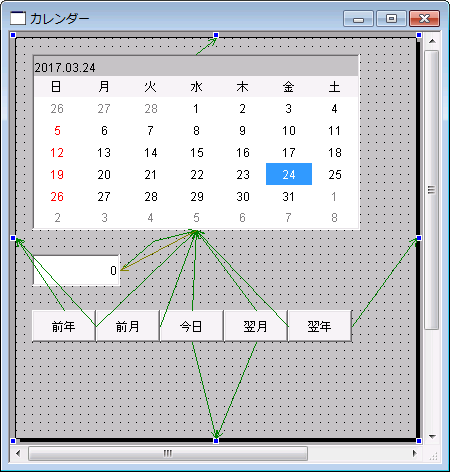Image resolution: width=450 pixels, height=472 pixels.
Task: Select date 13 in the calendar
Action: point(104,152)
